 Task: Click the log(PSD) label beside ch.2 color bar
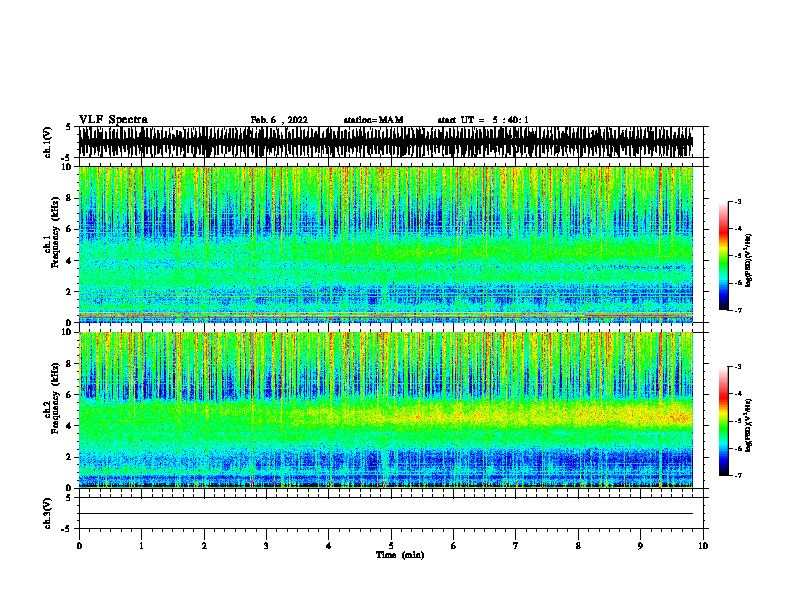click(x=749, y=426)
